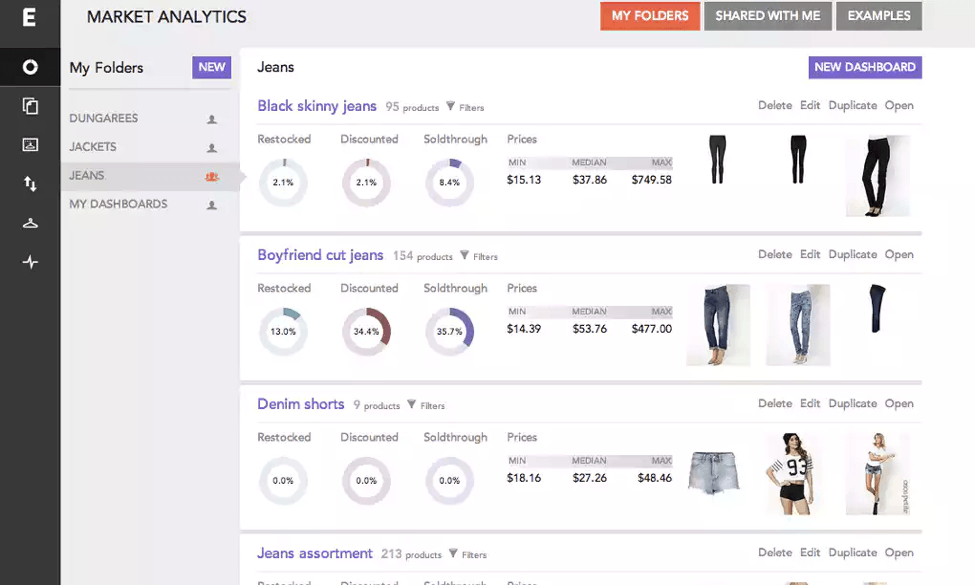
Task: Click the shared people icon beside JEANS
Action: coord(211,176)
